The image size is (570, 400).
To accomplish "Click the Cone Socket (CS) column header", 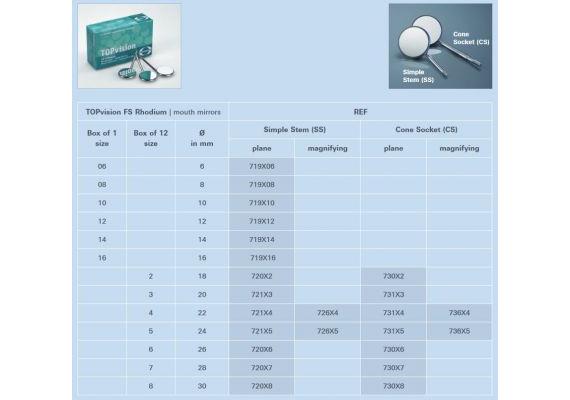I will 426,129.
